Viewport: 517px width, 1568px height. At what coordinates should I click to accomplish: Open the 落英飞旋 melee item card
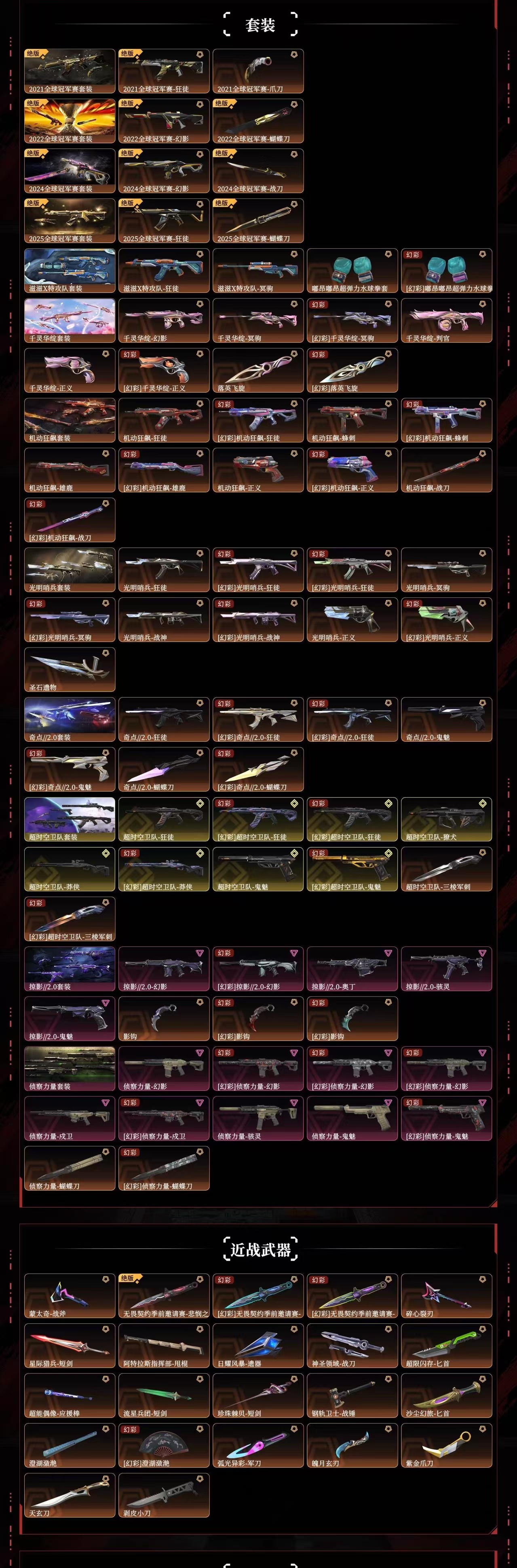[x=258, y=371]
